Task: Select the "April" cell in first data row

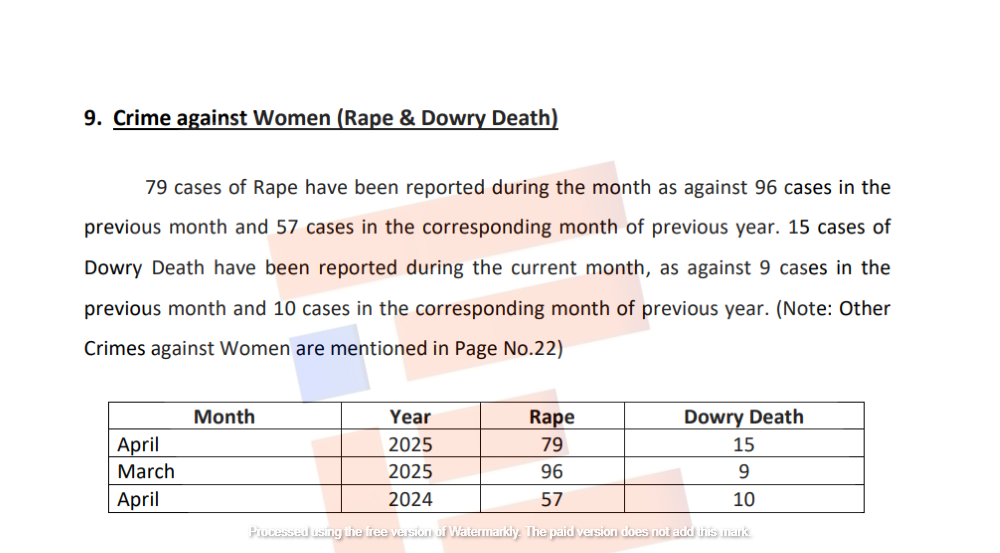Action: click(138, 445)
